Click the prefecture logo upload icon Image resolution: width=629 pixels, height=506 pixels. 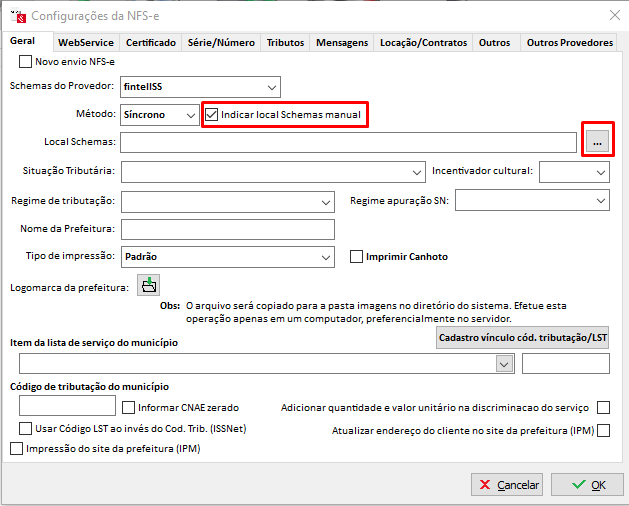[x=148, y=287]
